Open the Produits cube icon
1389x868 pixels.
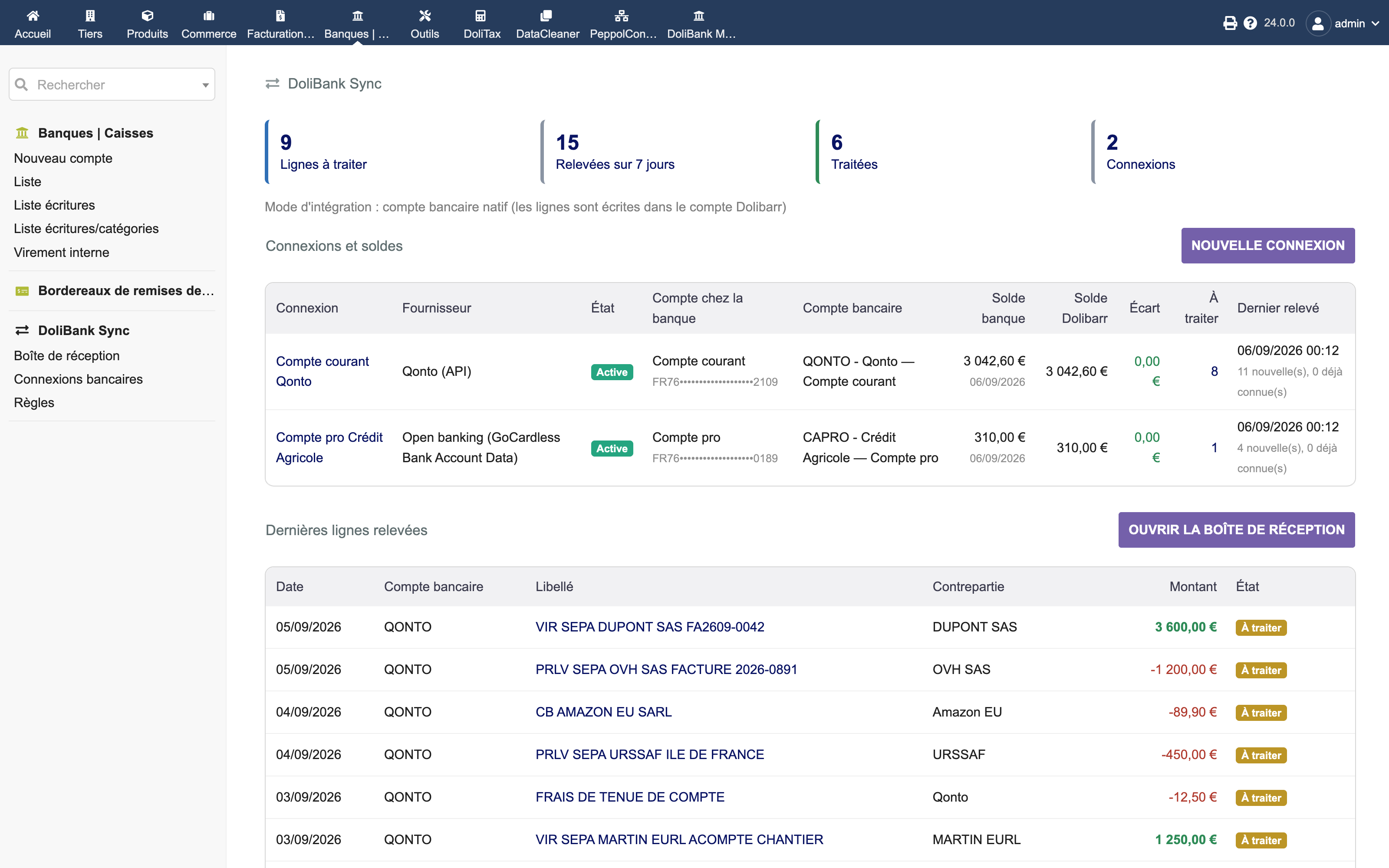[x=148, y=16]
